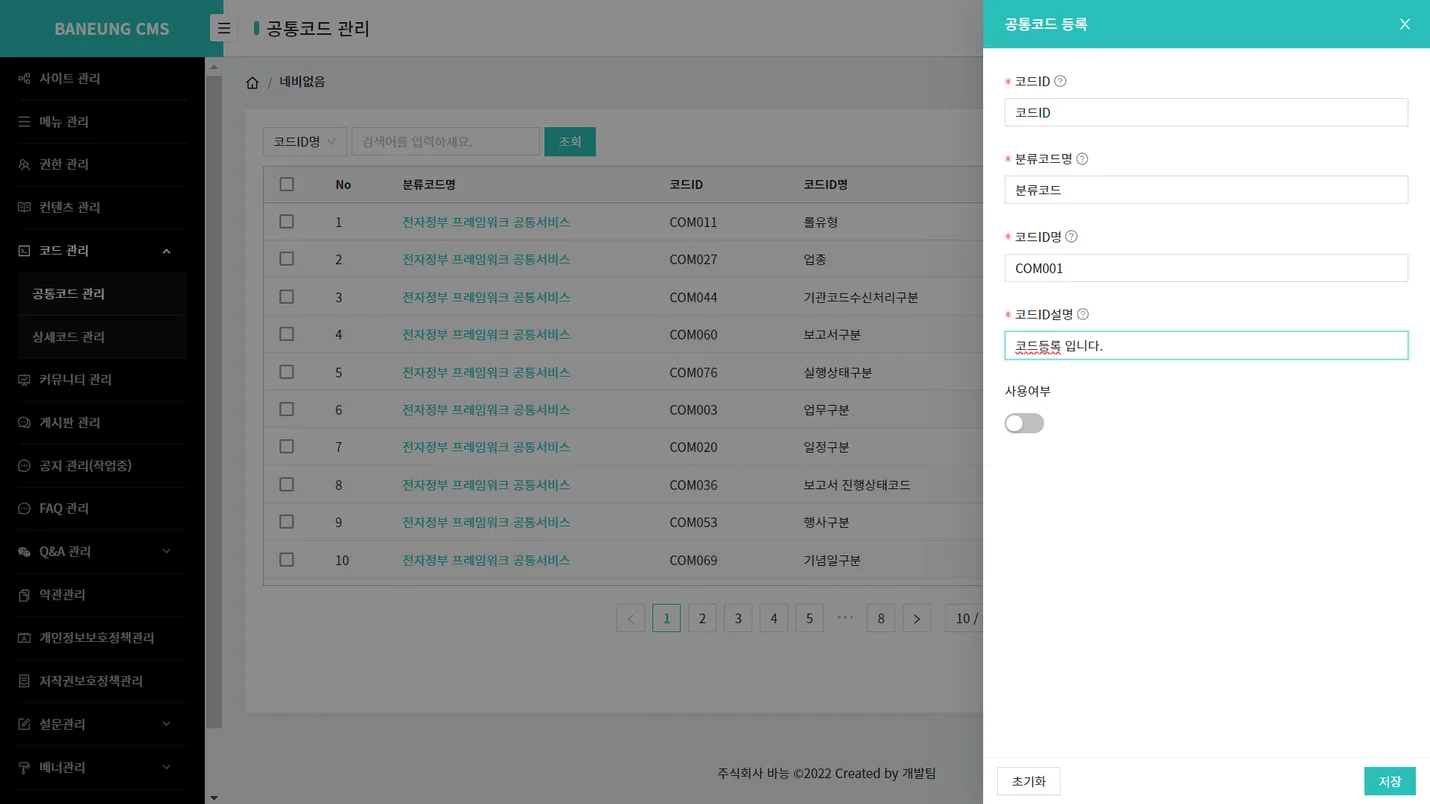Viewport: 1430px width, 804px height.
Task: Click the pagination ellipsis to jump pages
Action: tap(845, 618)
